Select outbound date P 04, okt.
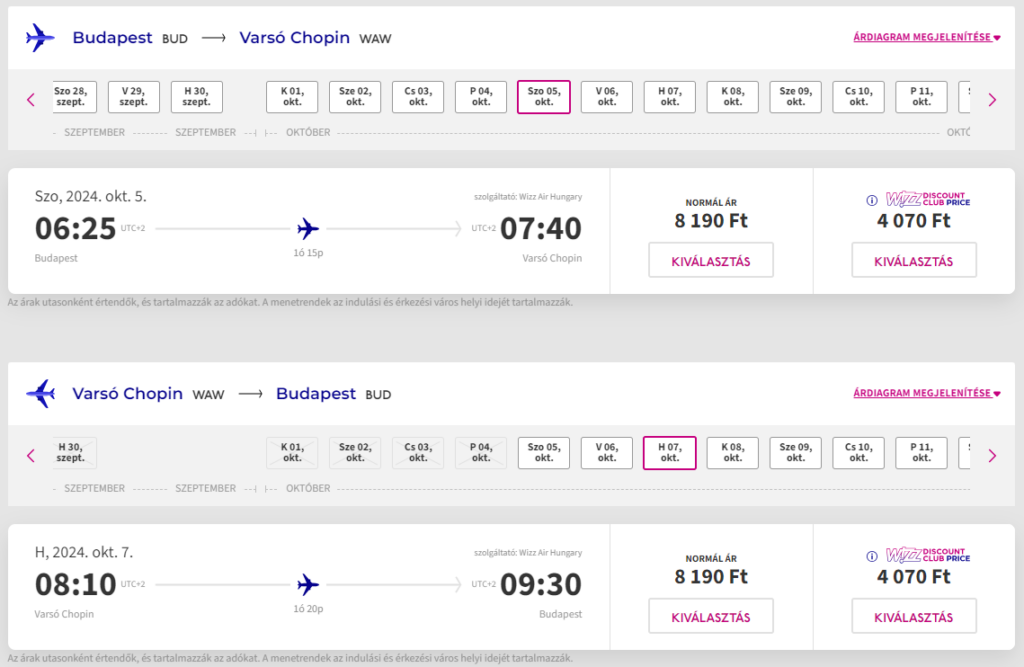1024x667 pixels. click(481, 97)
